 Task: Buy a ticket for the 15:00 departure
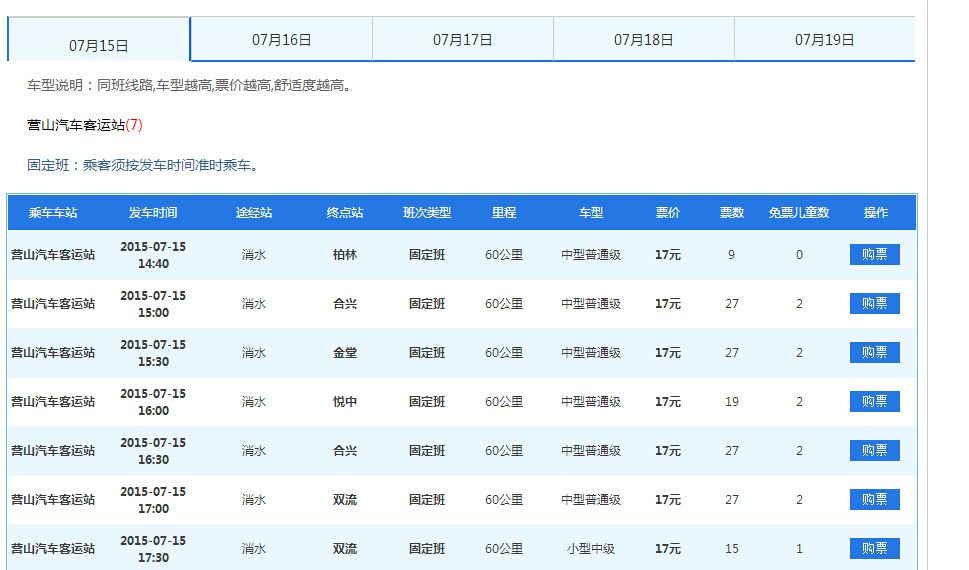(874, 304)
